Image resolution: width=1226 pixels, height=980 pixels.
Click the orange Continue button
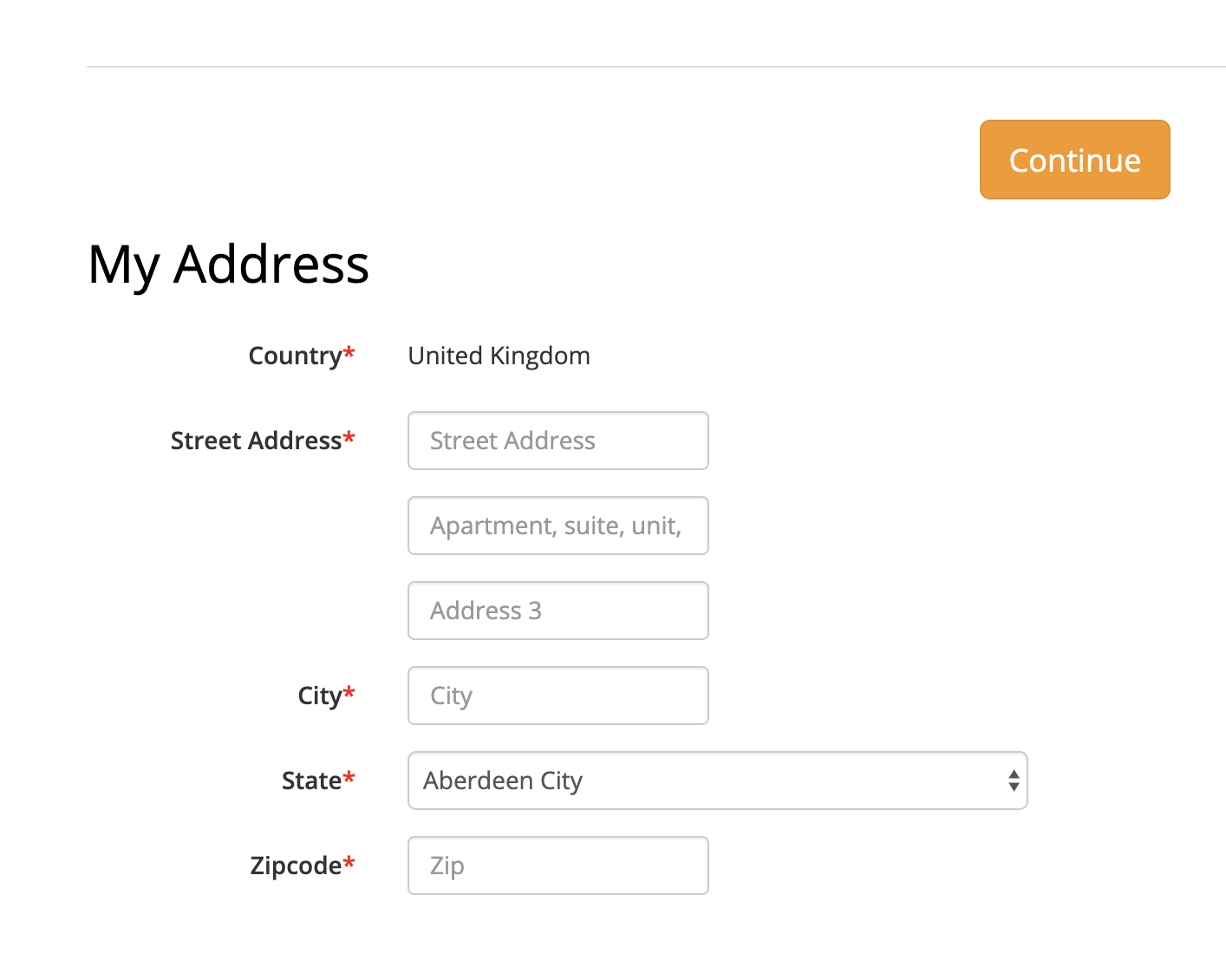1074,160
